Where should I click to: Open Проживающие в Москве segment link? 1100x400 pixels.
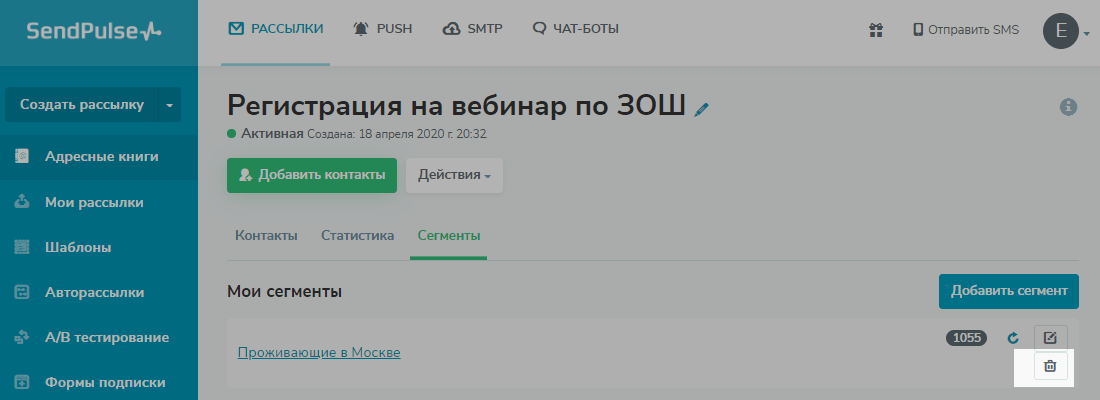click(319, 352)
